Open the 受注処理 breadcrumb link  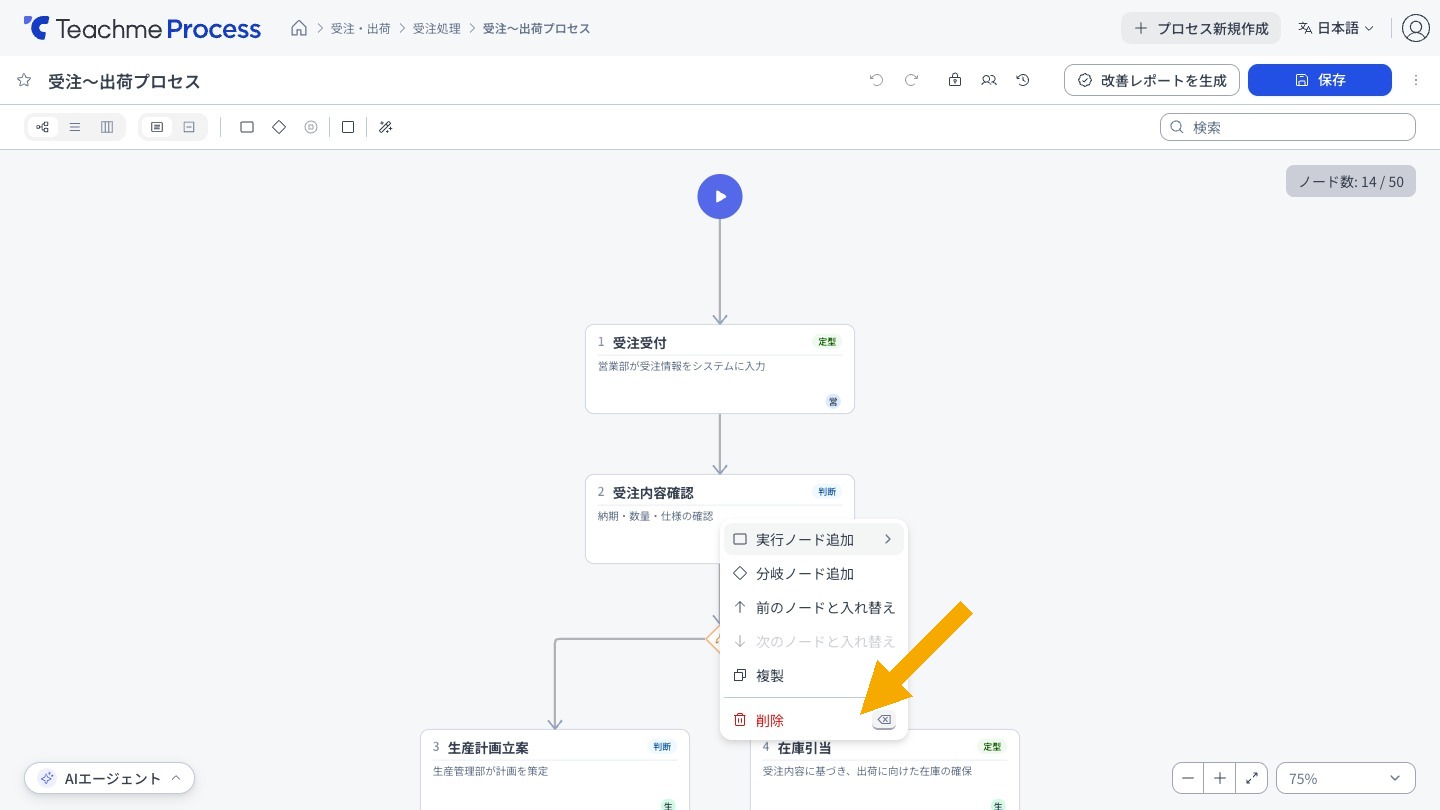437,28
